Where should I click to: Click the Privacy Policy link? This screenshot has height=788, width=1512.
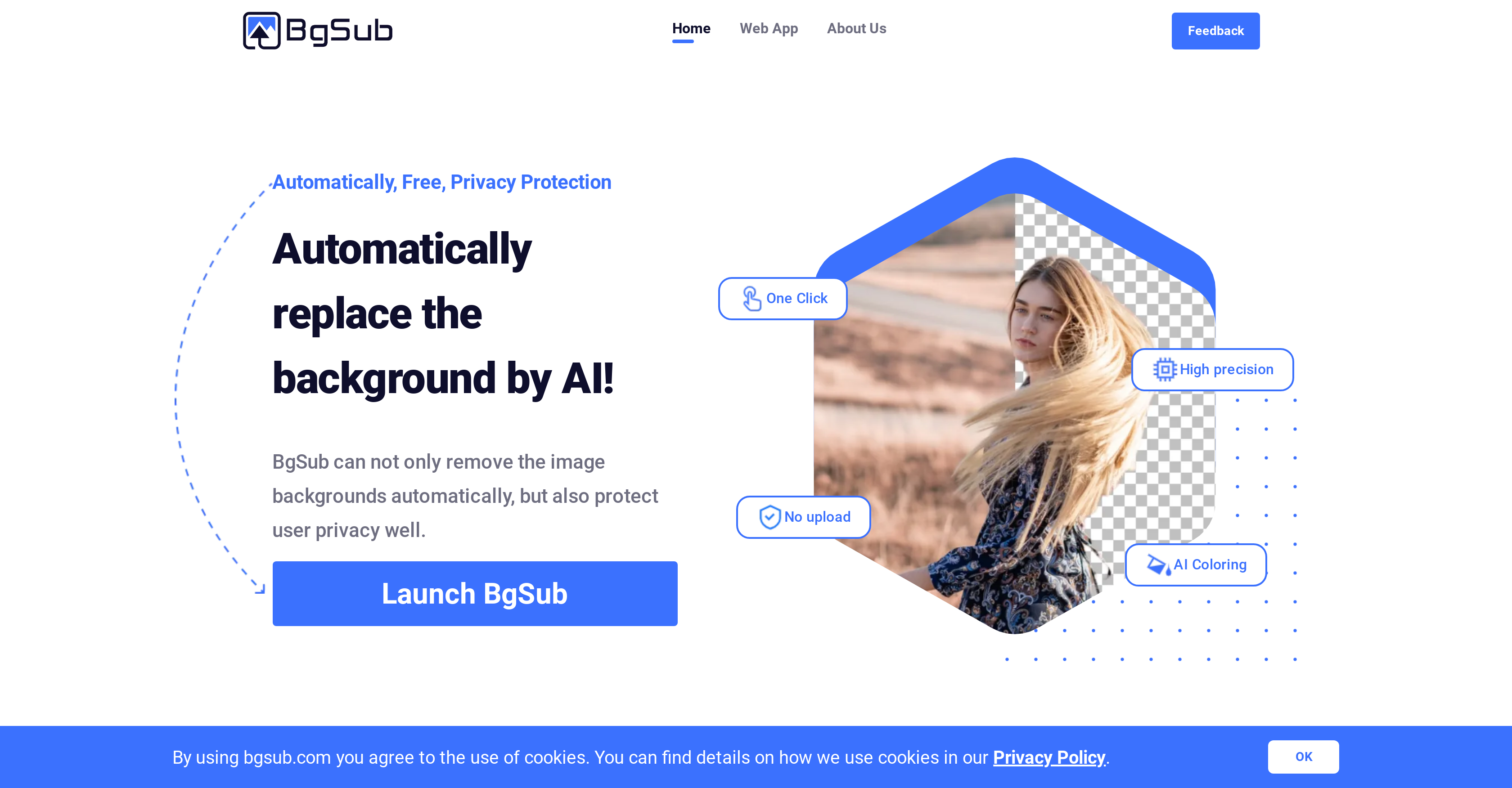pos(1050,757)
